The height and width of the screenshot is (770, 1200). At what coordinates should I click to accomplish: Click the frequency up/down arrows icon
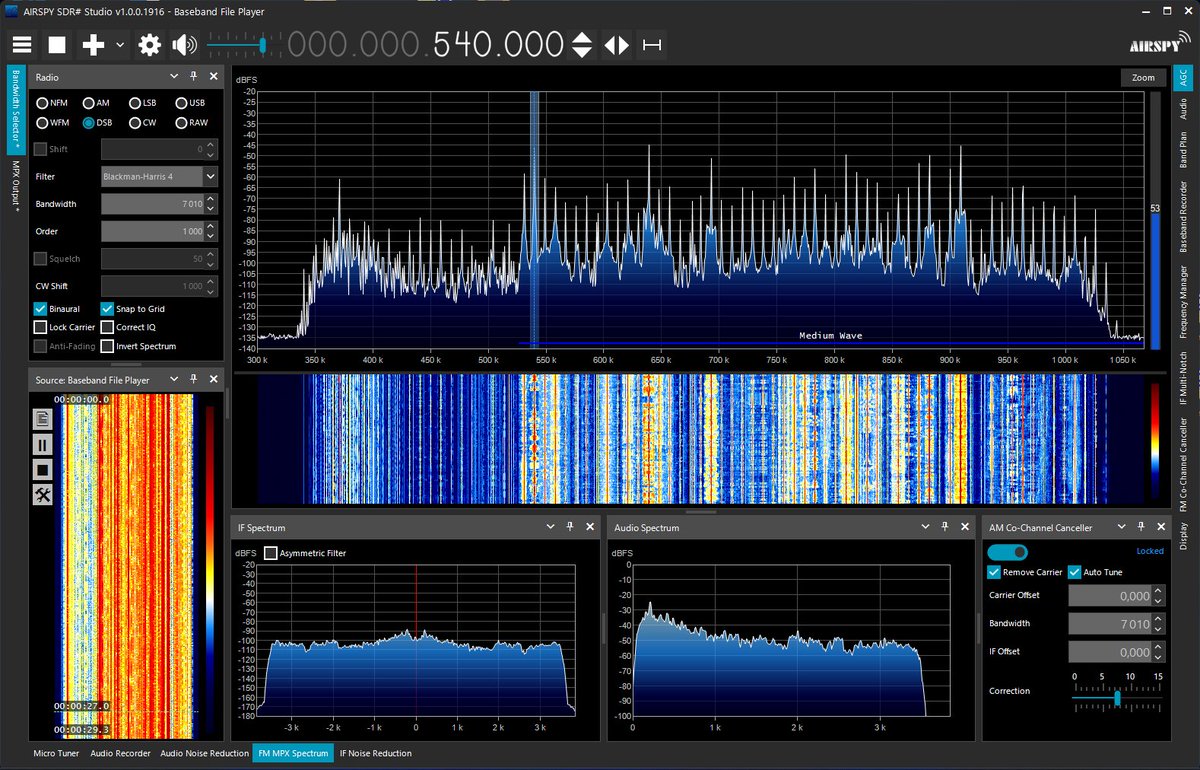(582, 45)
